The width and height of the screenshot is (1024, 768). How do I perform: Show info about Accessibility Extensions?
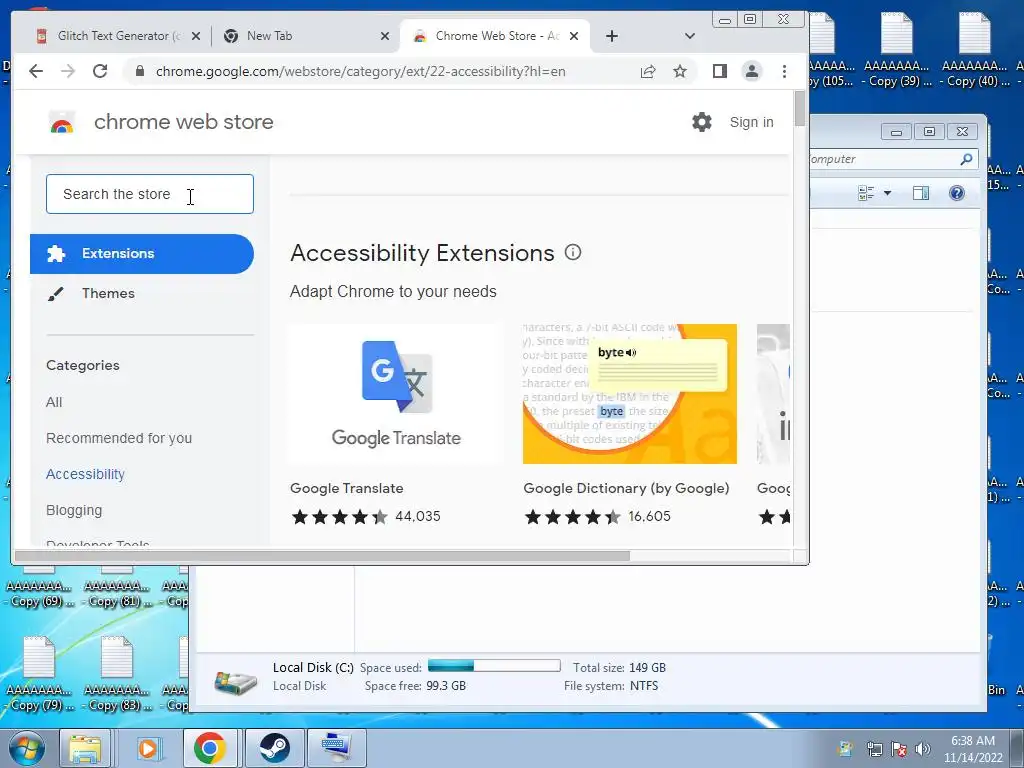coord(573,252)
